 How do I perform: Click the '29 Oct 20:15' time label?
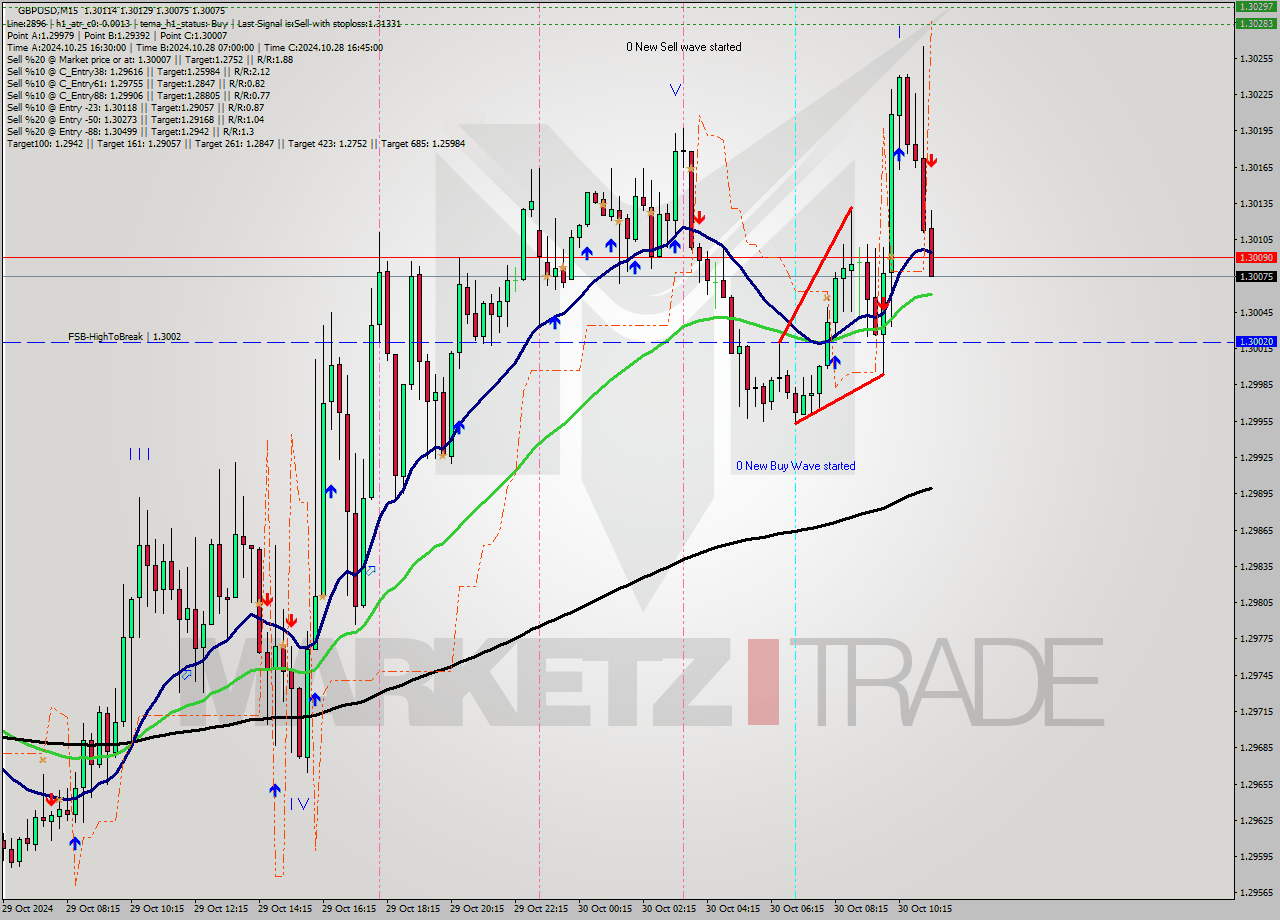(x=476, y=909)
